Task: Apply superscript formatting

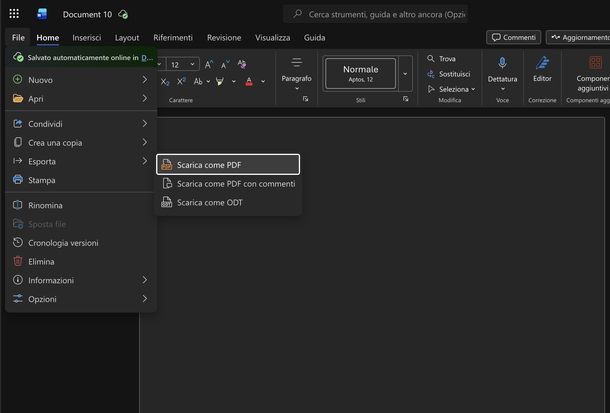Action: point(181,82)
